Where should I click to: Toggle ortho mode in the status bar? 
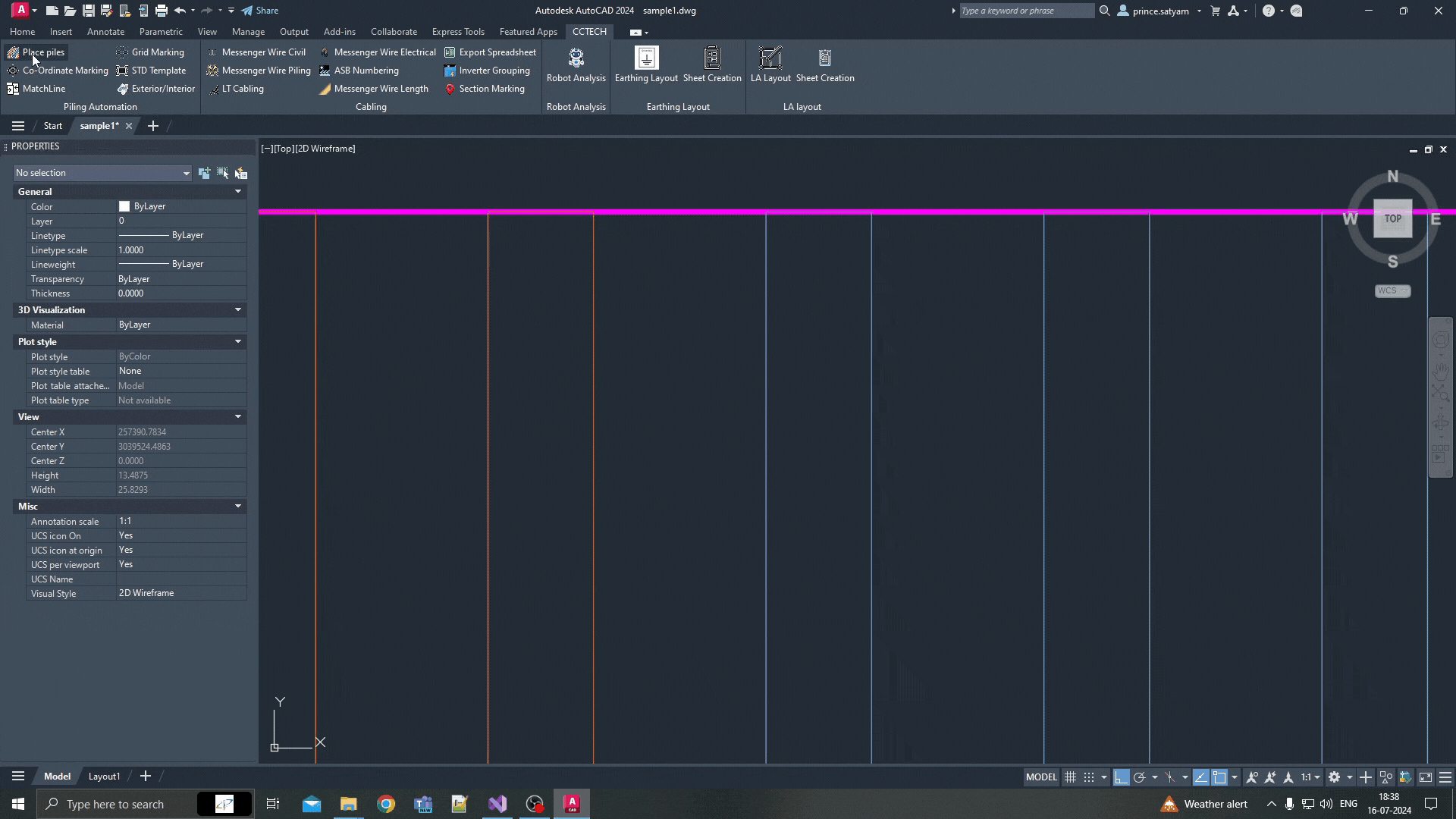(x=1121, y=777)
